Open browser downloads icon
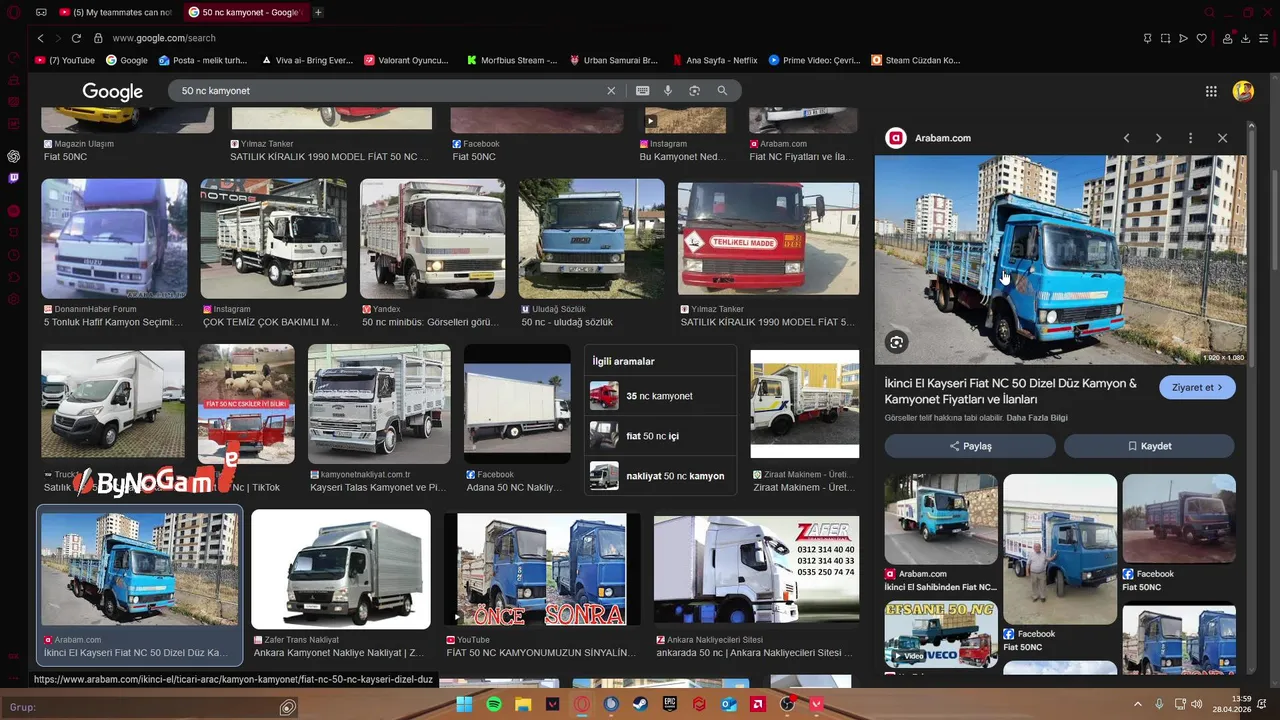 (1246, 38)
